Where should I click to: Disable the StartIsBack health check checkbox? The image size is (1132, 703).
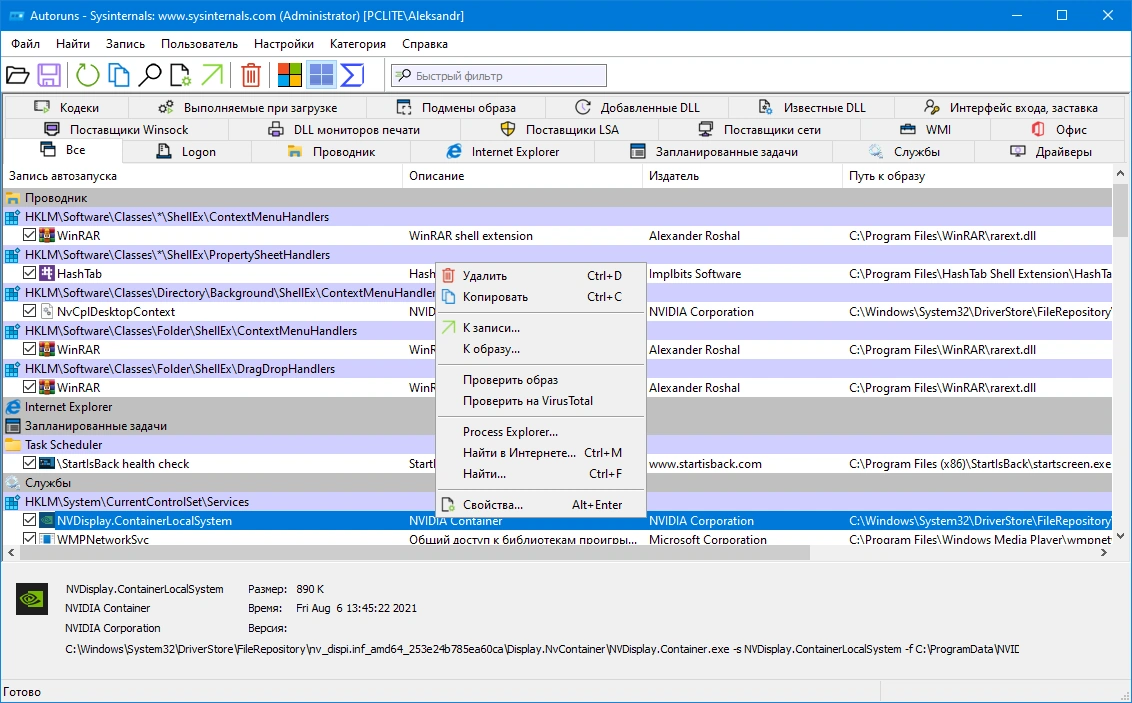pos(30,463)
